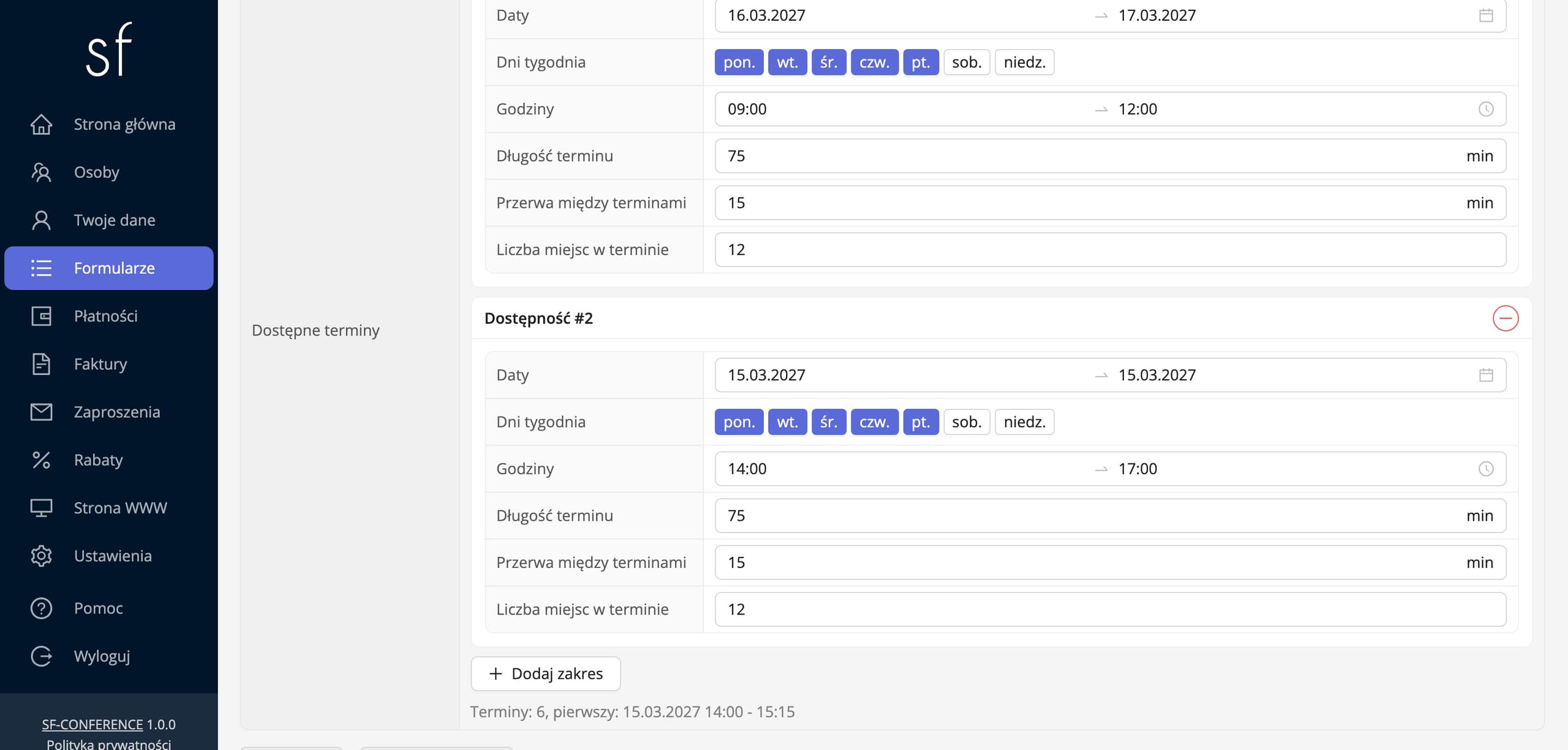Toggle pt. in the first availability weekdays
Image resolution: width=1568 pixels, height=750 pixels.
coord(921,63)
